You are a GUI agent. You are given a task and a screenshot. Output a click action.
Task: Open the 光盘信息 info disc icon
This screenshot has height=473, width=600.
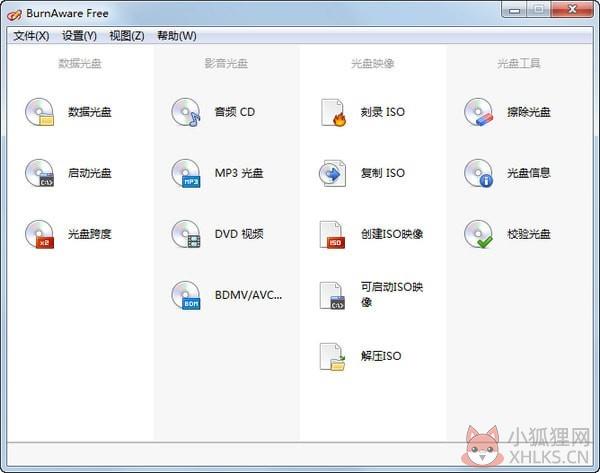point(479,173)
